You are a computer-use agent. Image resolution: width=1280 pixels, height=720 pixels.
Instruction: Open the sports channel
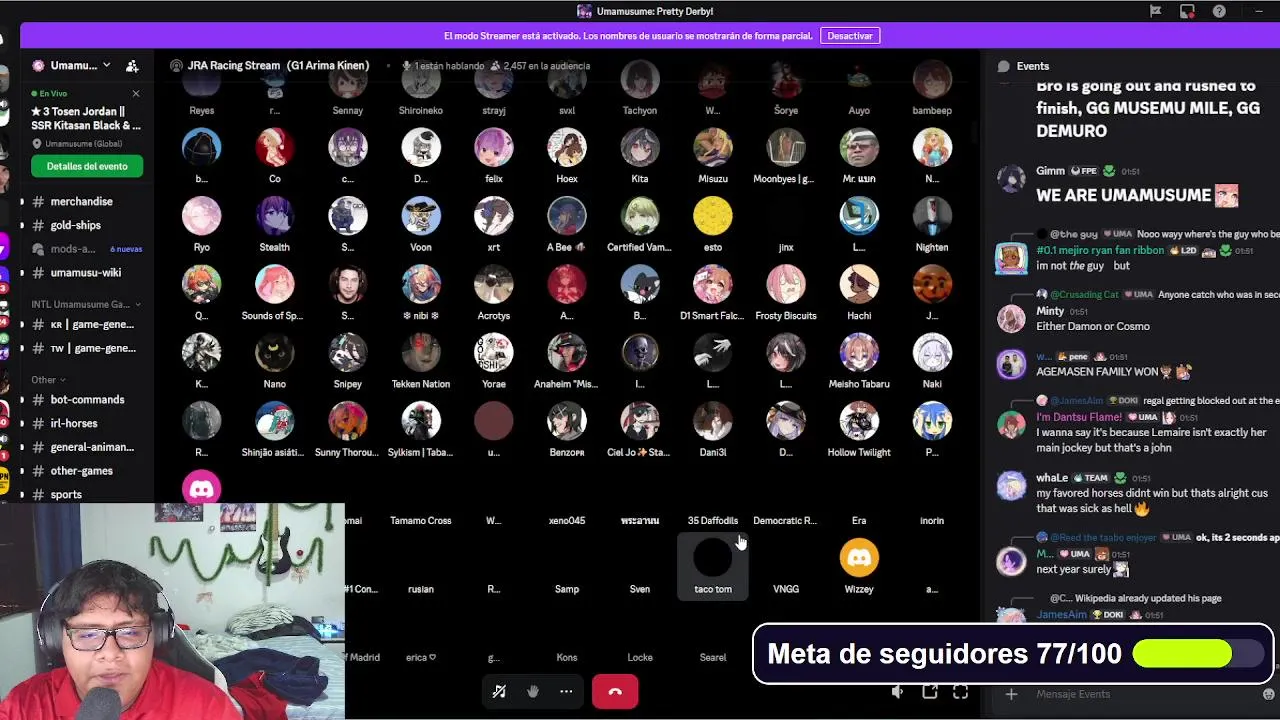click(x=66, y=495)
